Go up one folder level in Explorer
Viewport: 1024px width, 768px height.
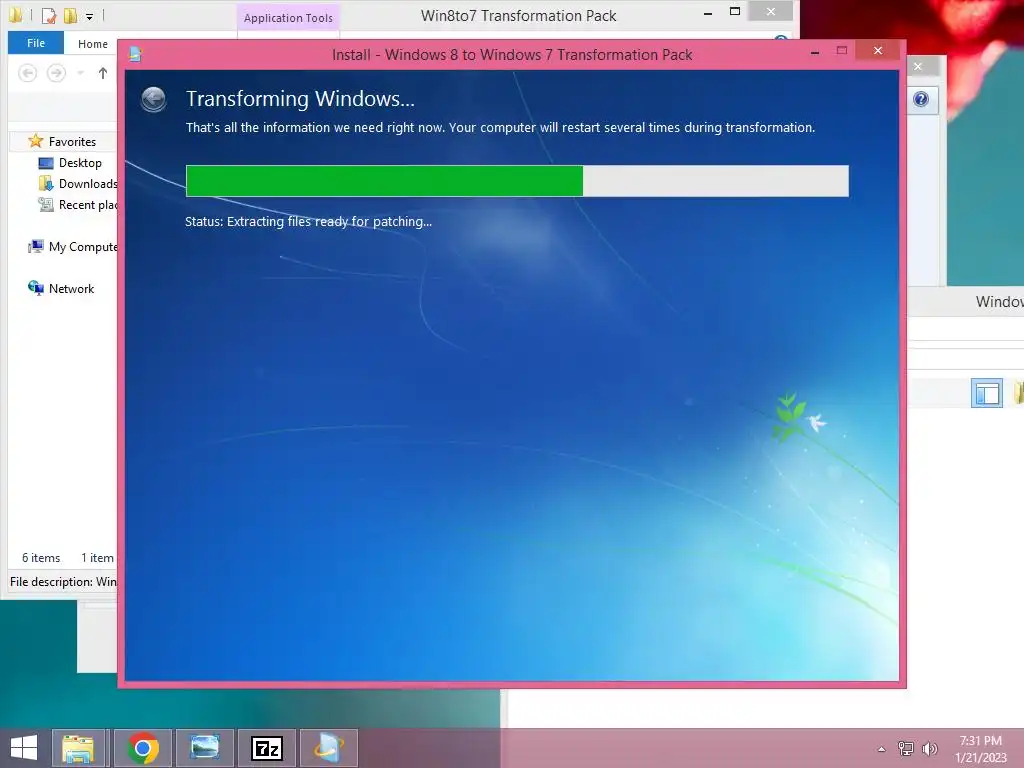click(x=103, y=73)
